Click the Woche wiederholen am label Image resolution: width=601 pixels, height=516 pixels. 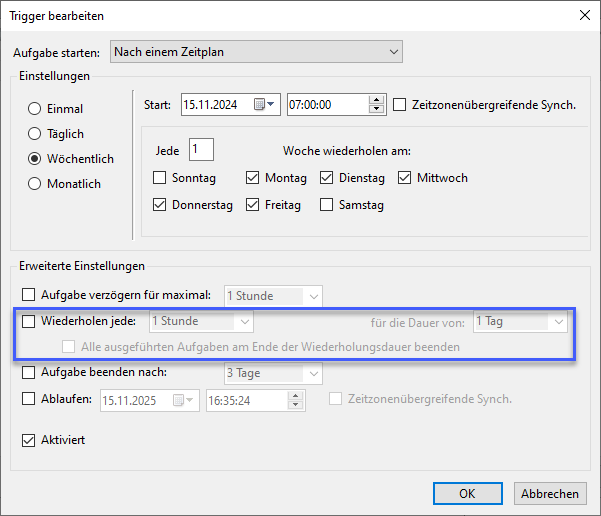click(x=347, y=151)
